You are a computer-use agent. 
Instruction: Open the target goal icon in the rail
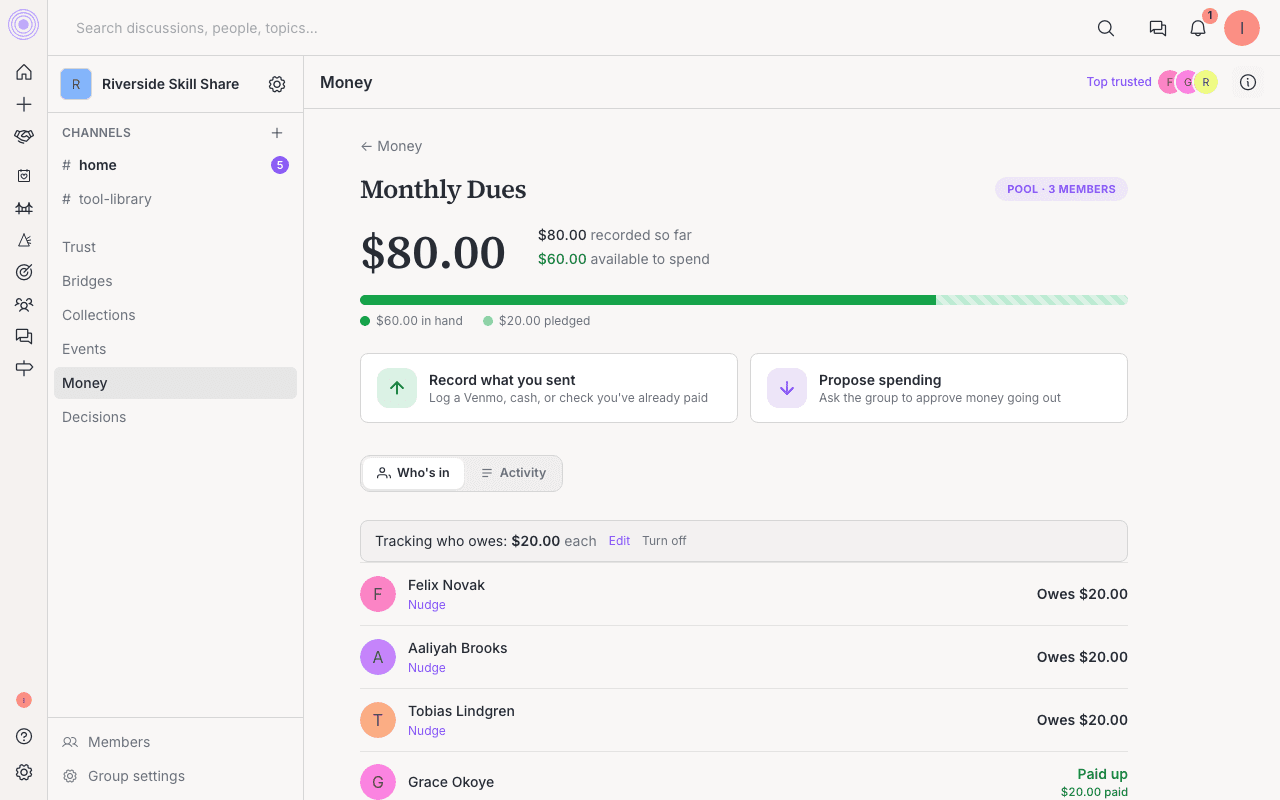[x=24, y=272]
